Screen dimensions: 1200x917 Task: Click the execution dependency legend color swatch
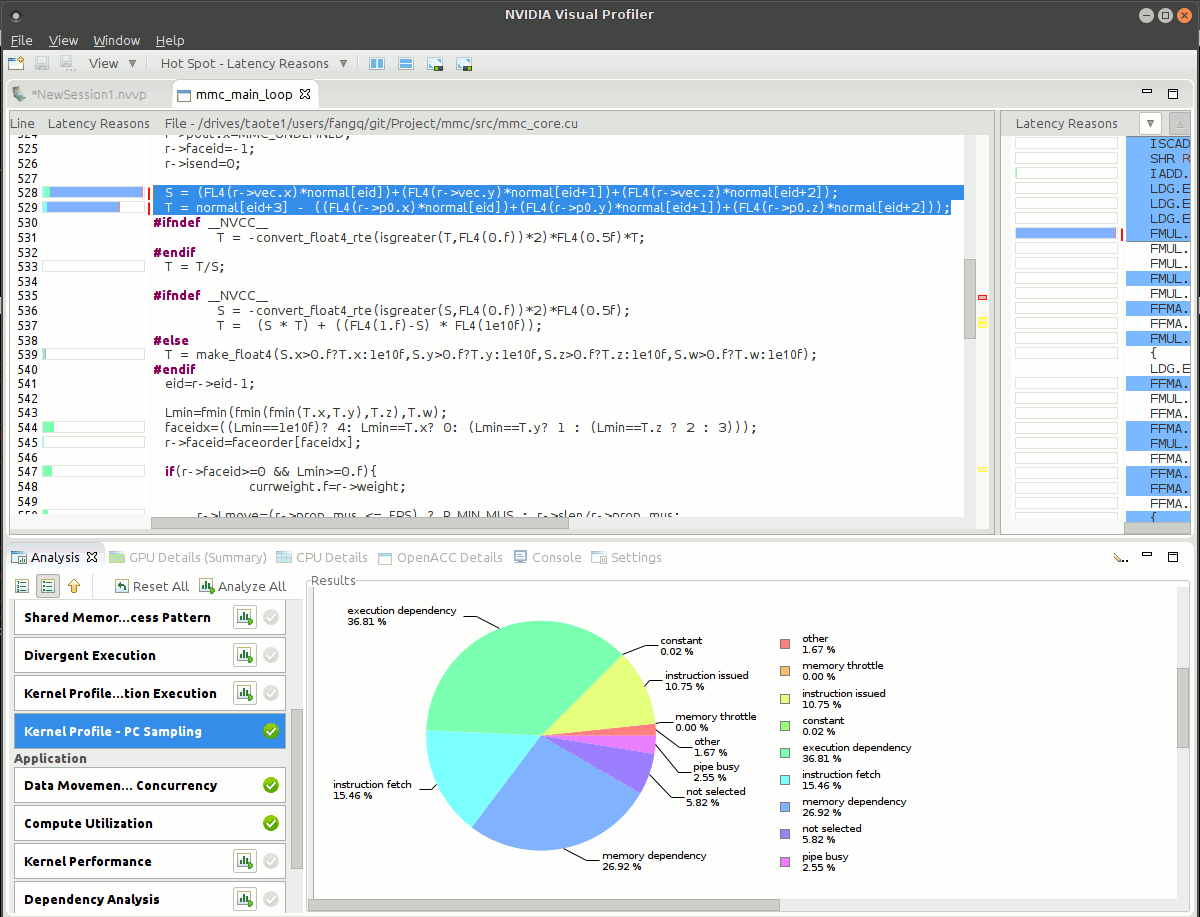(x=785, y=753)
